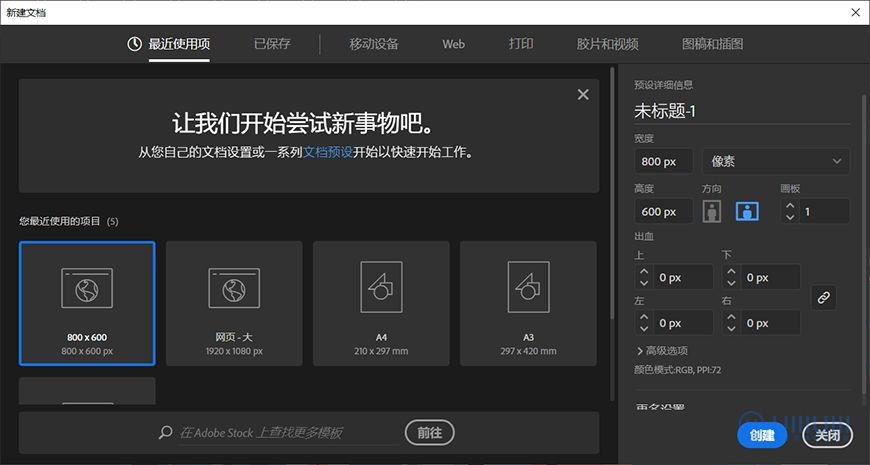870x465 pixels.
Task: Open the 胶片和视频 tab
Action: tap(608, 44)
